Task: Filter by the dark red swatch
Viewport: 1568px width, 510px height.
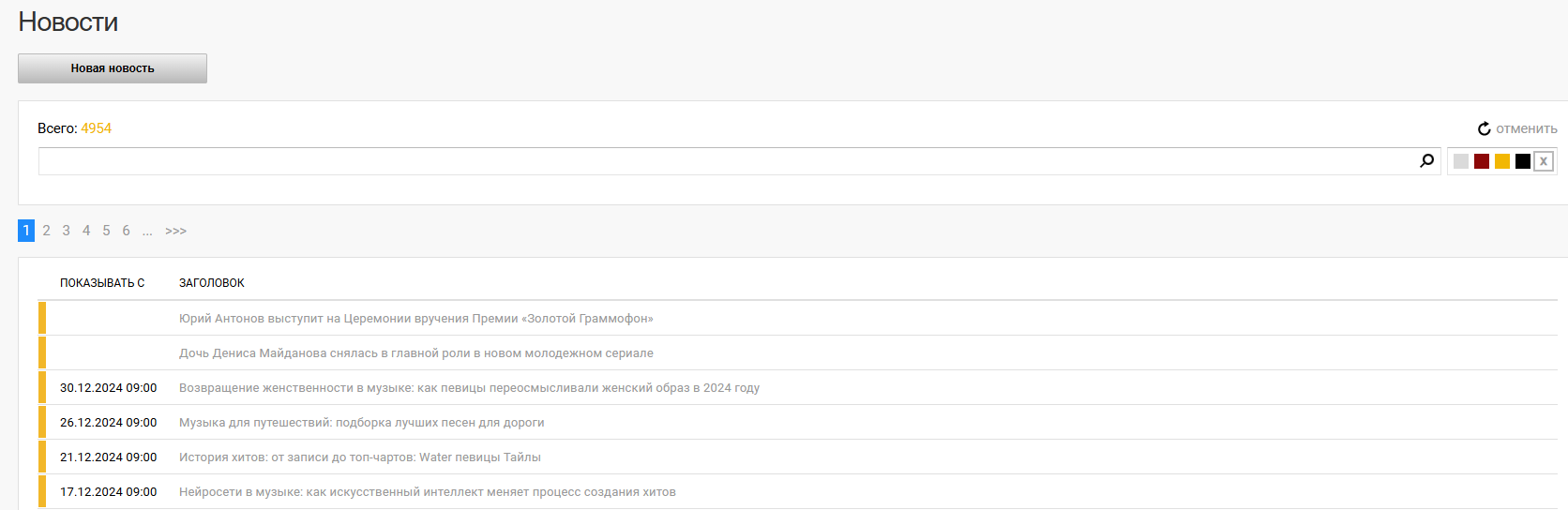Action: tap(1482, 161)
